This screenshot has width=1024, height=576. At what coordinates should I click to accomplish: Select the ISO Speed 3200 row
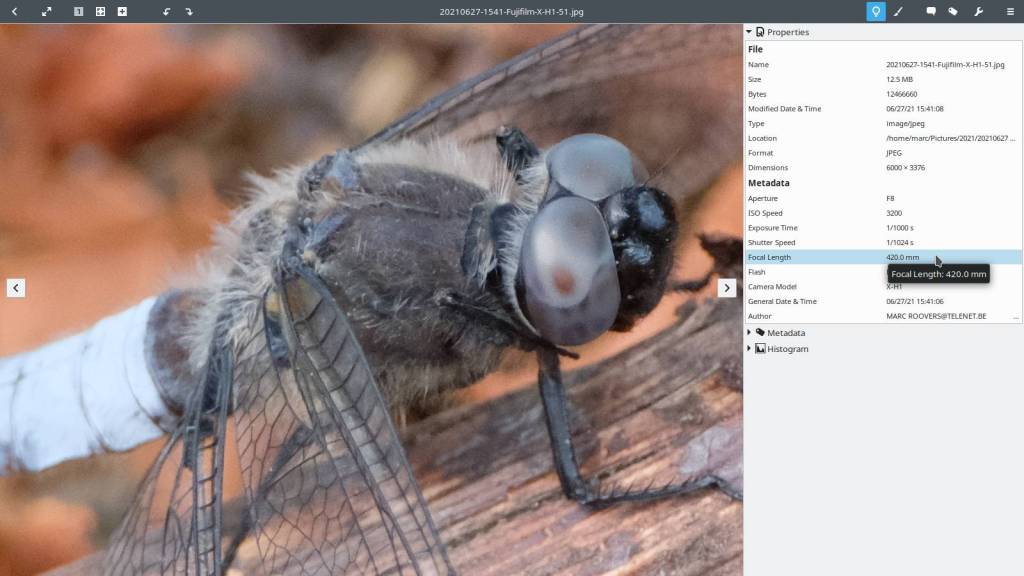click(x=884, y=213)
